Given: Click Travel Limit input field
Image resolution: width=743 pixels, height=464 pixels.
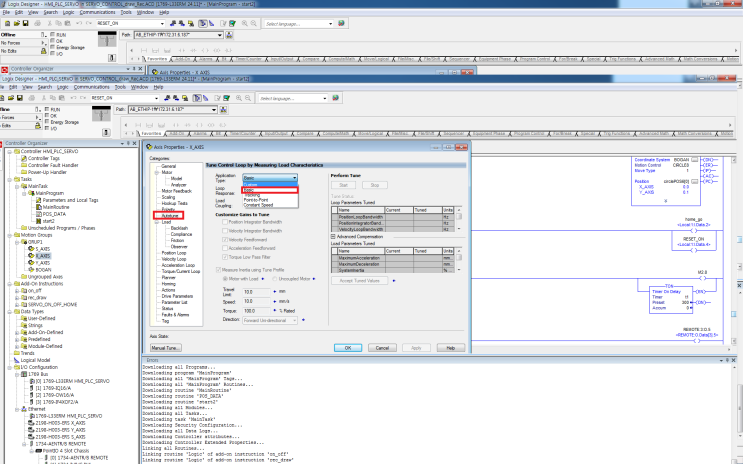Looking at the screenshot, I should pyautogui.click(x=257, y=292).
